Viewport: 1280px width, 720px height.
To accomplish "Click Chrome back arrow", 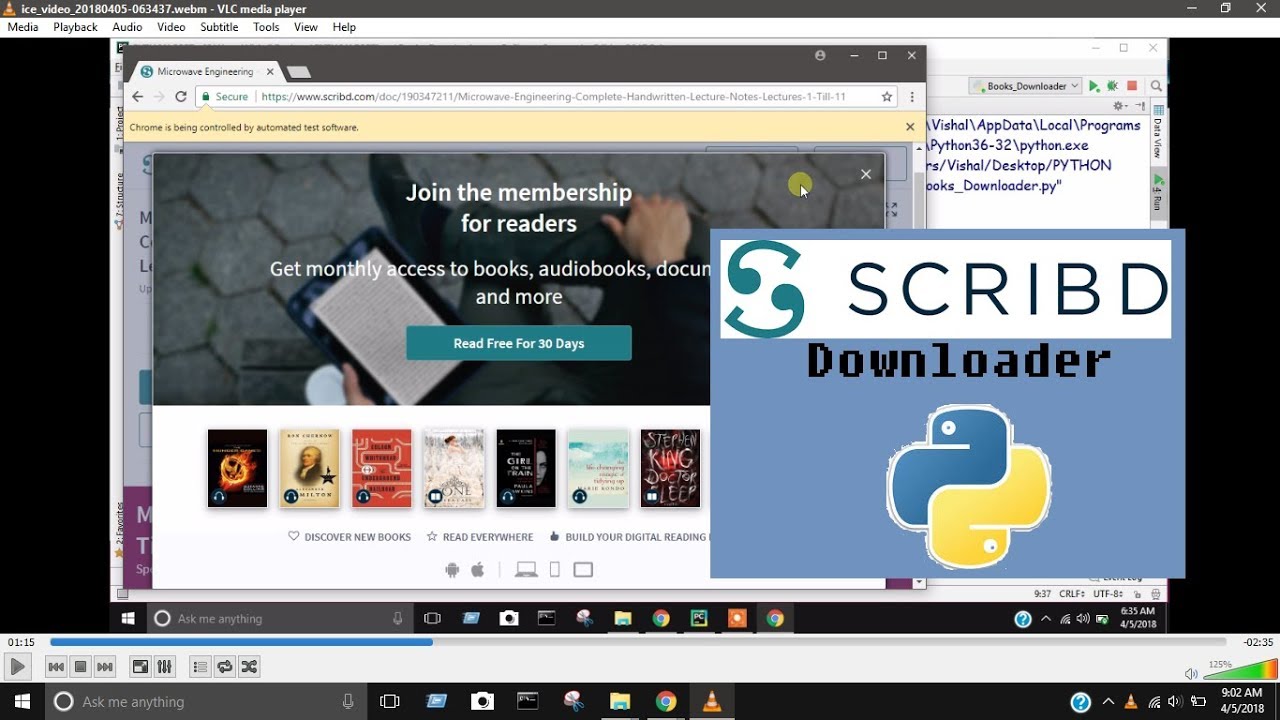I will (x=137, y=97).
